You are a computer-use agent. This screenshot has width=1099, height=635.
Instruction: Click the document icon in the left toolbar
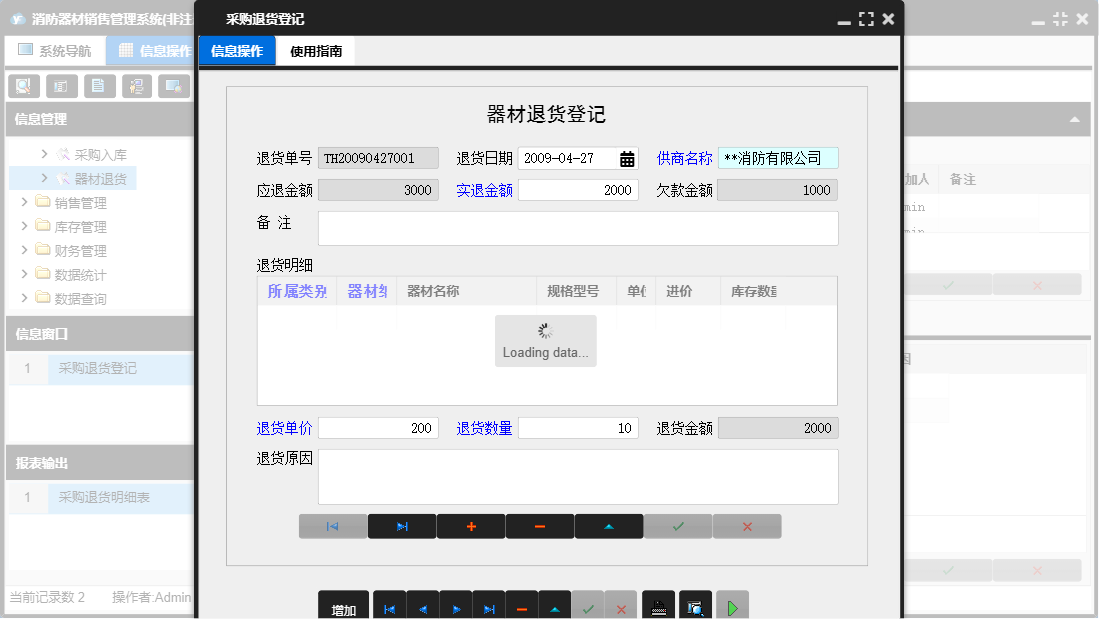tap(99, 86)
